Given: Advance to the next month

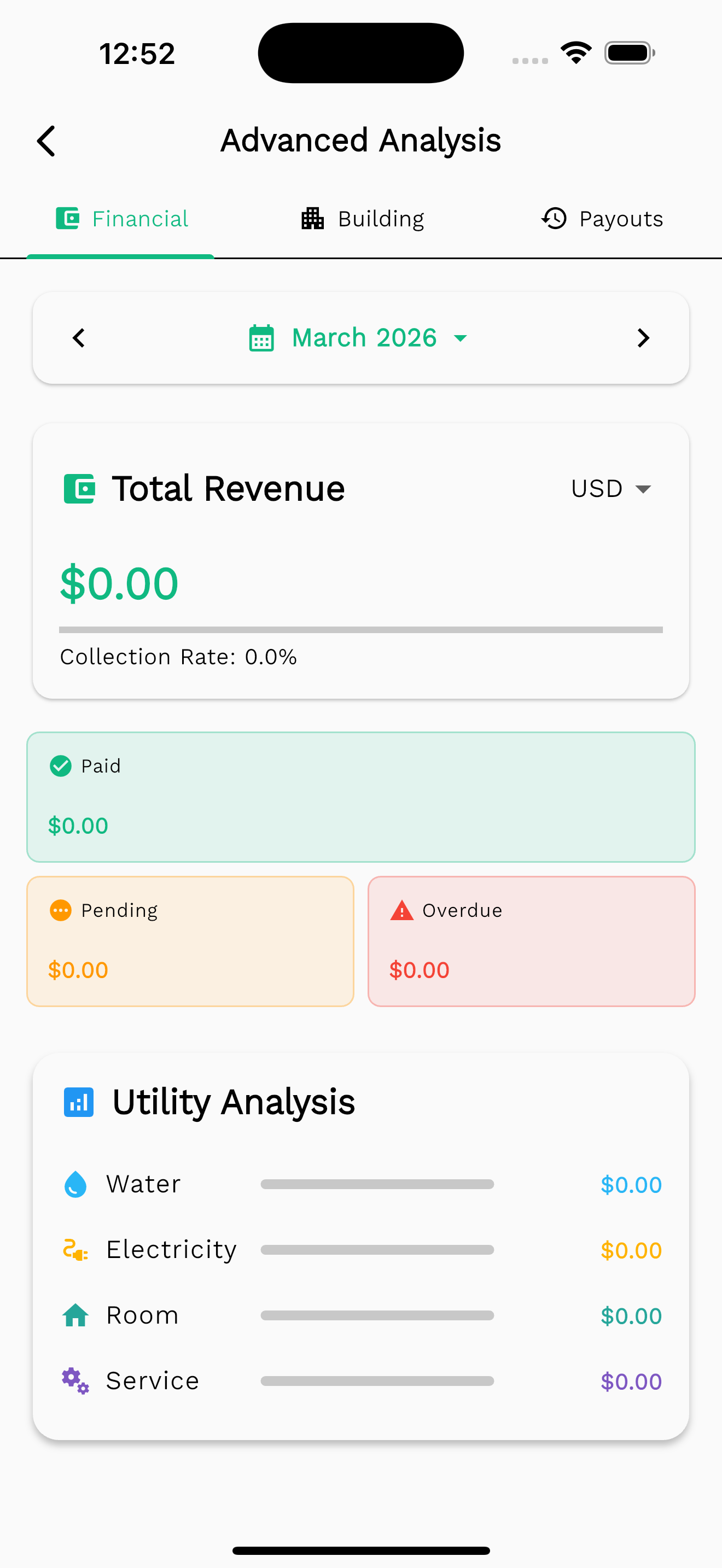Looking at the screenshot, I should click(643, 338).
